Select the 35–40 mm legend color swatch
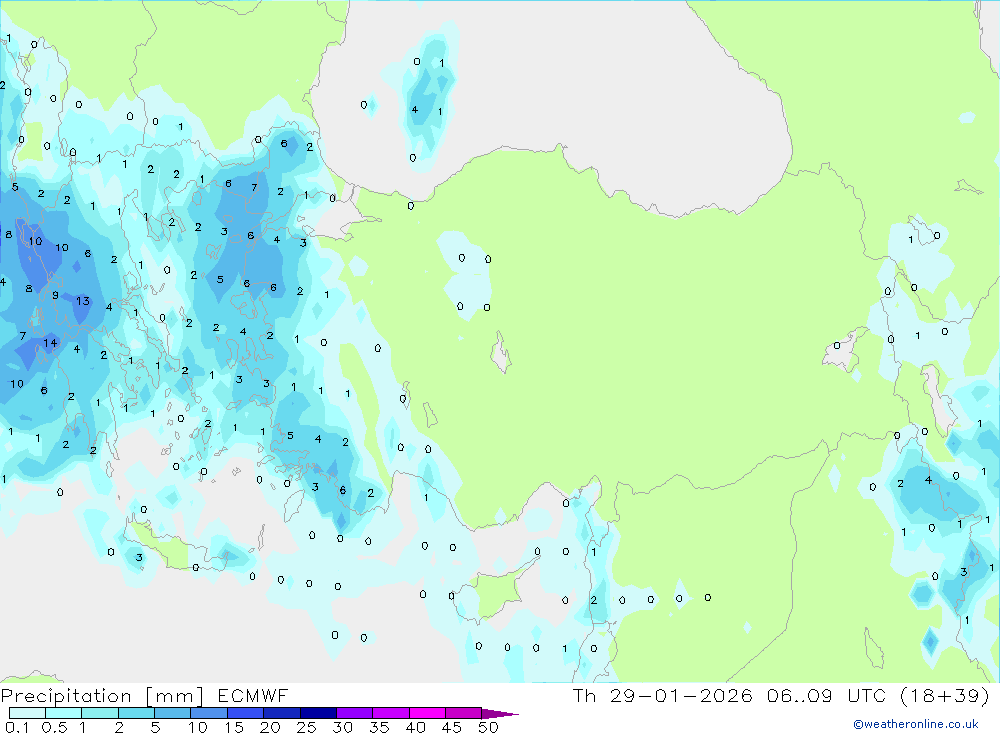This screenshot has width=1000, height=733. [x=390, y=713]
